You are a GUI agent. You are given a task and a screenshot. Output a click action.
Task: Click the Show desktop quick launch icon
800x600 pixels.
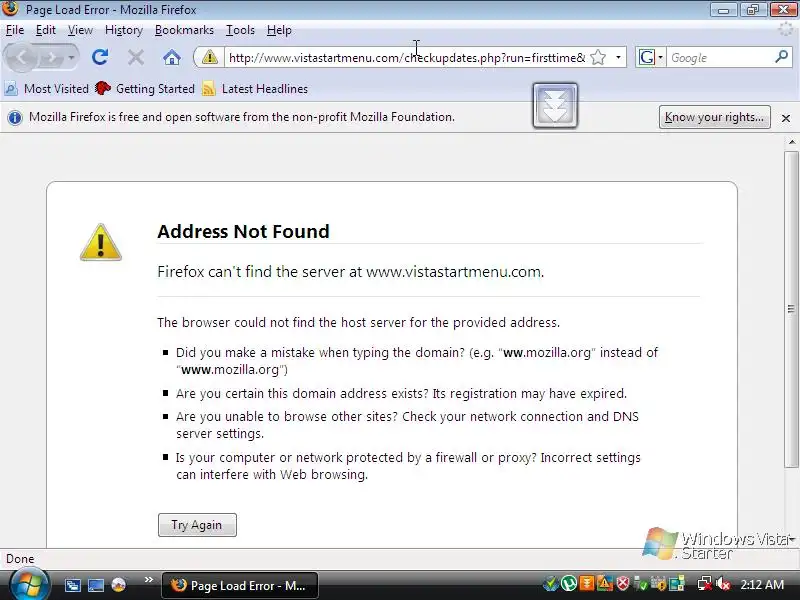tap(95, 585)
